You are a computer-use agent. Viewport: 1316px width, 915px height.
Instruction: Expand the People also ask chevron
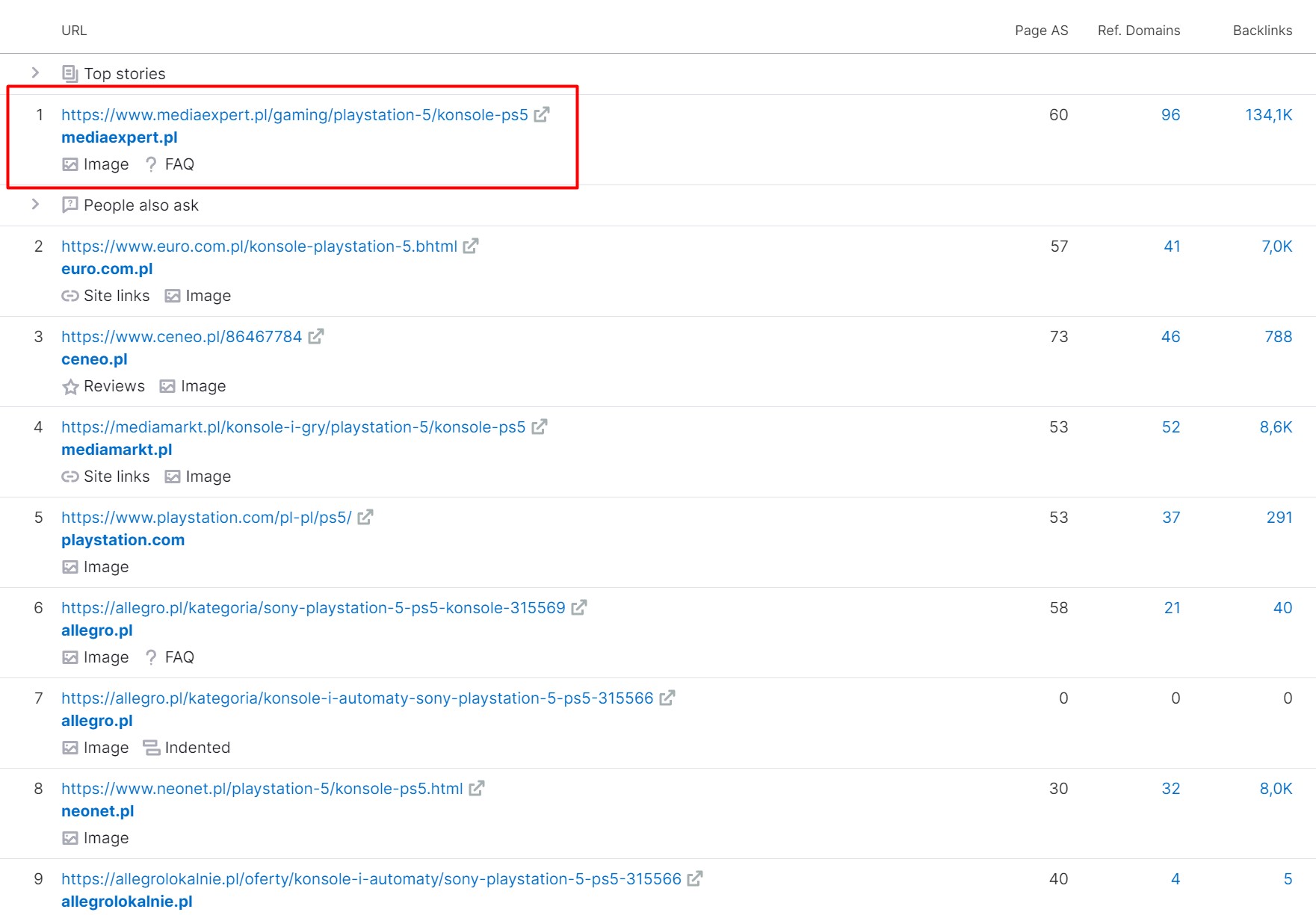coord(35,204)
